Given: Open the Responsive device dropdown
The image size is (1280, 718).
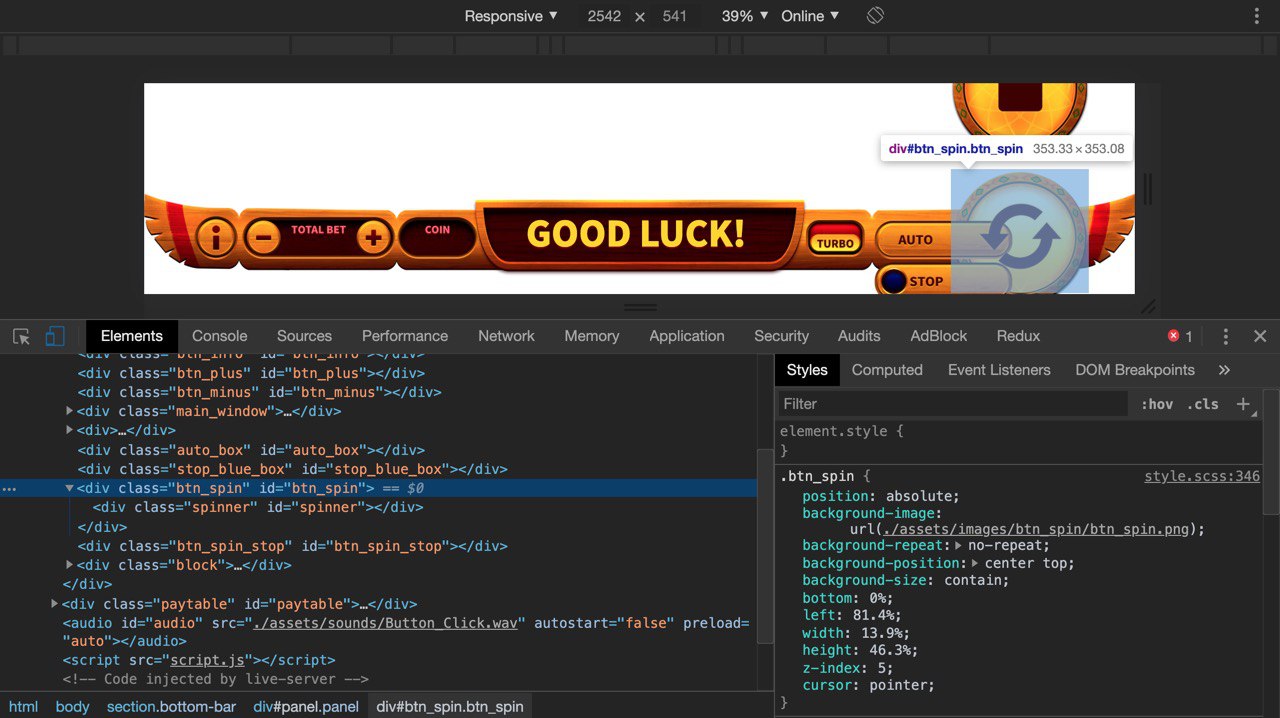Looking at the screenshot, I should pyautogui.click(x=511, y=16).
